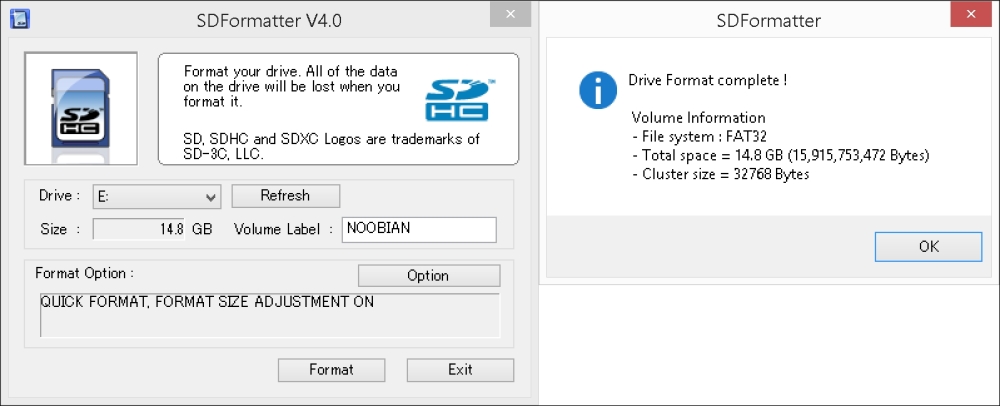Click the SDFormatter V4.0 title text
The width and height of the screenshot is (1000, 406).
(269, 20)
